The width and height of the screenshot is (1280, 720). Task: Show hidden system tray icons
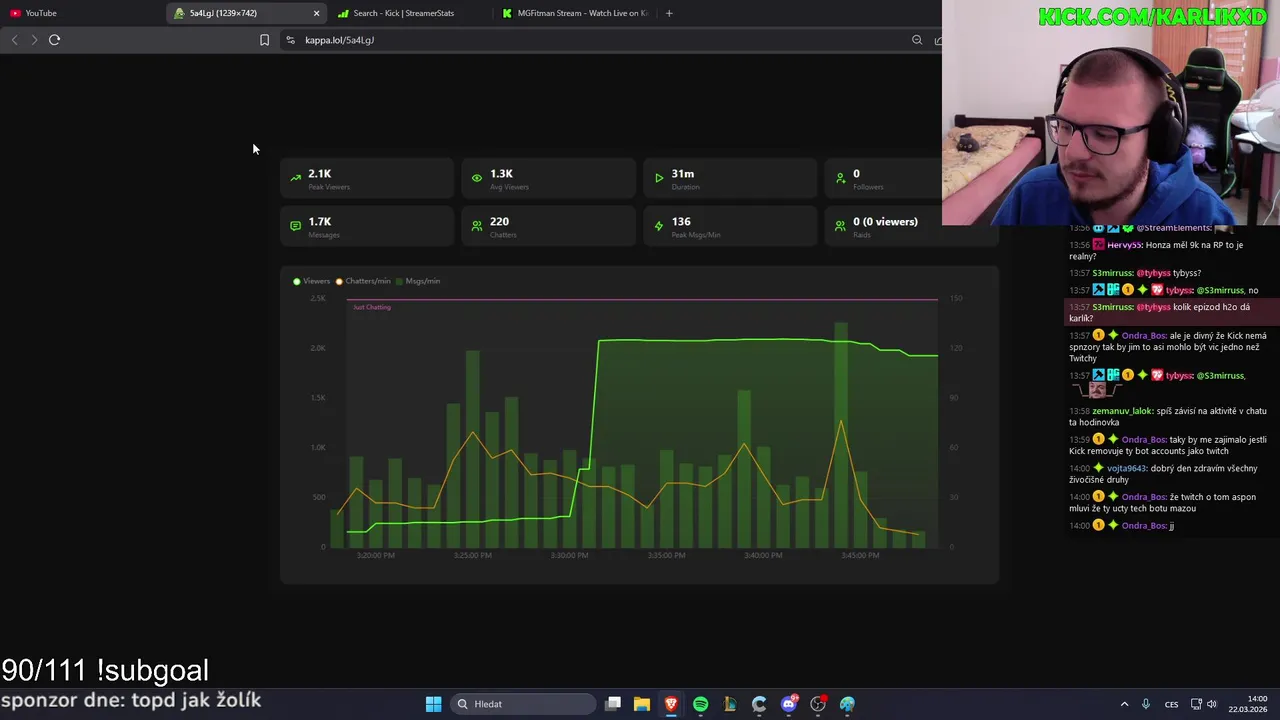click(1124, 704)
